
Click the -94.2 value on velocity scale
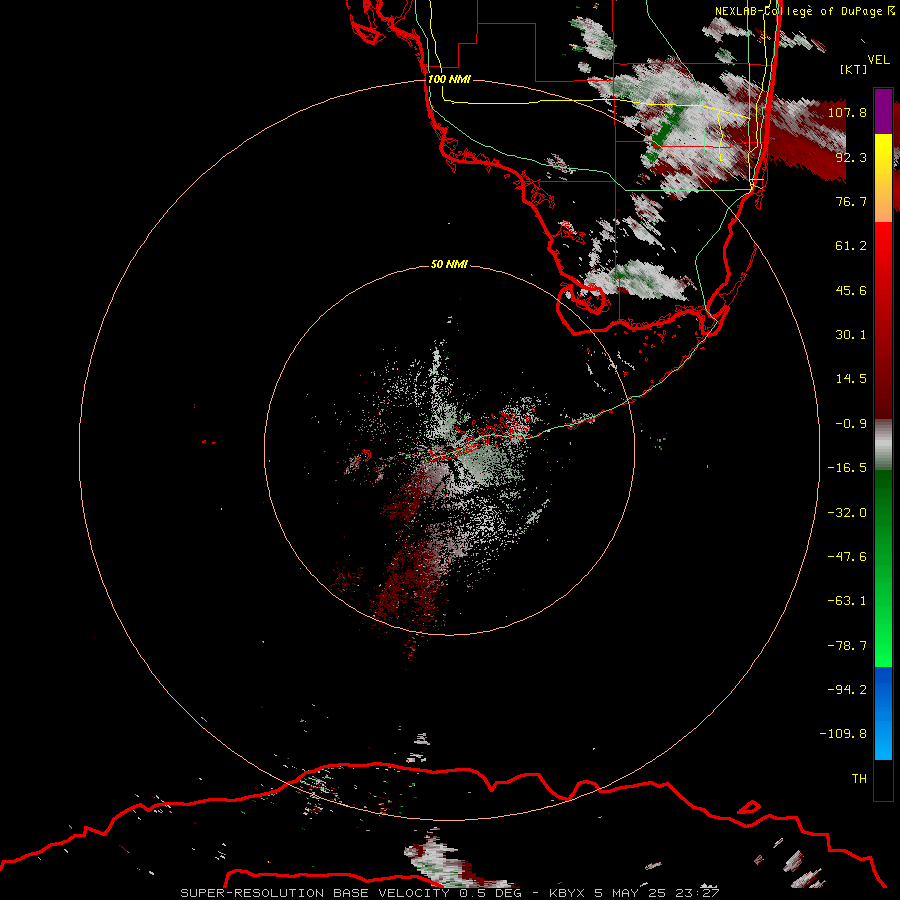click(x=847, y=689)
